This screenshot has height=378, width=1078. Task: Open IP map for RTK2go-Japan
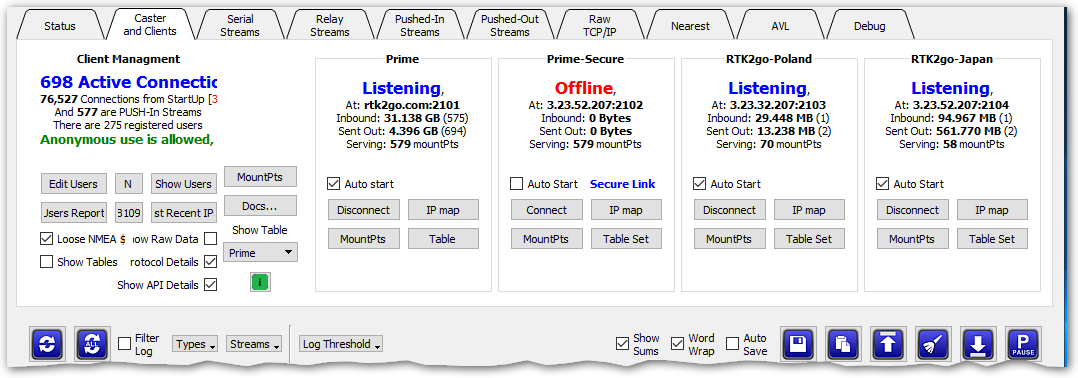(991, 210)
